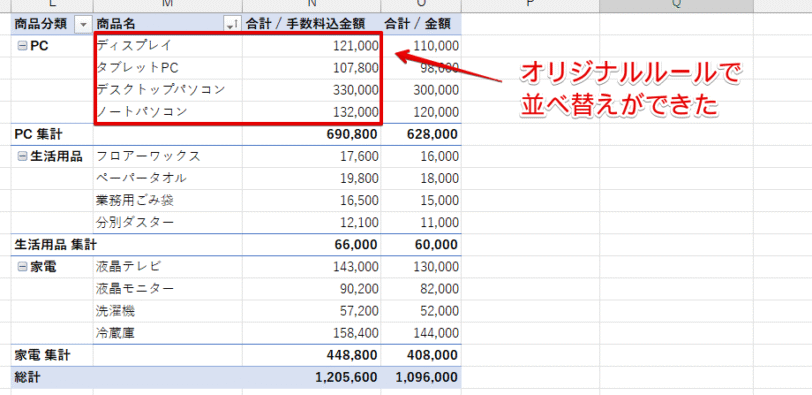This screenshot has height=395, width=812.
Task: Click the value 143,000
Action: click(x=356, y=267)
